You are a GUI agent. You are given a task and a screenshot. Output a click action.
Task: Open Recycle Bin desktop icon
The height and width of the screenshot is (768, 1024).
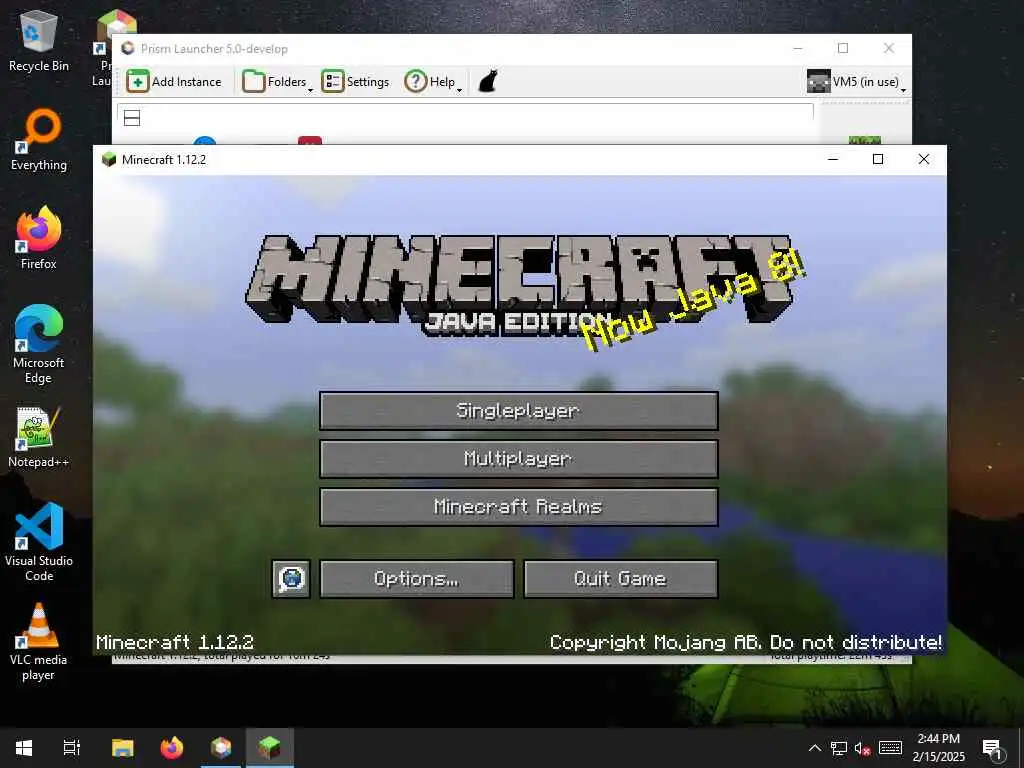[39, 40]
